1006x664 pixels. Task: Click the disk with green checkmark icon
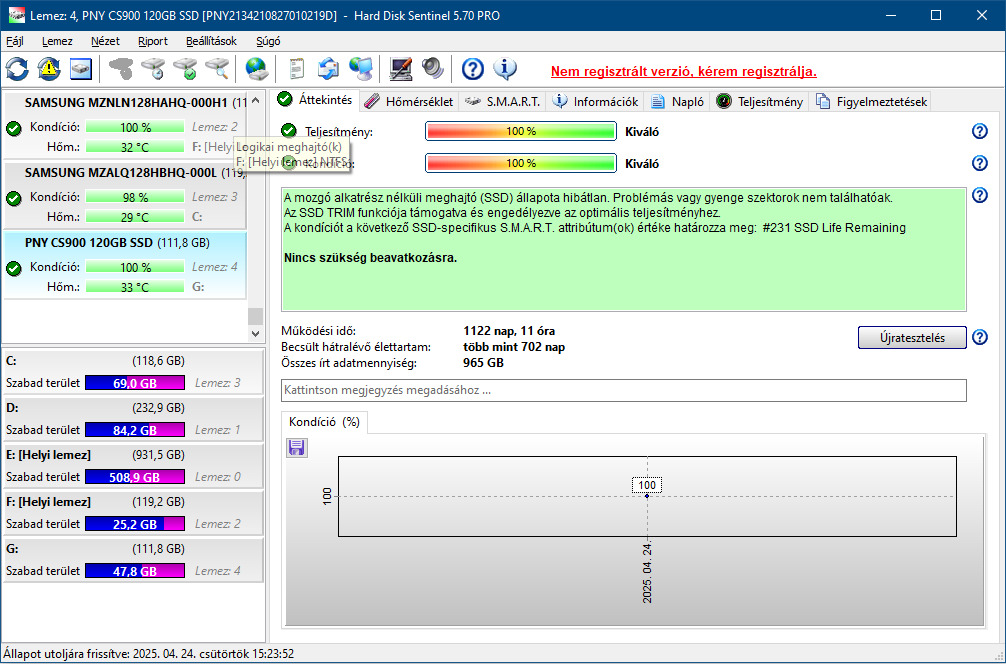click(x=185, y=69)
